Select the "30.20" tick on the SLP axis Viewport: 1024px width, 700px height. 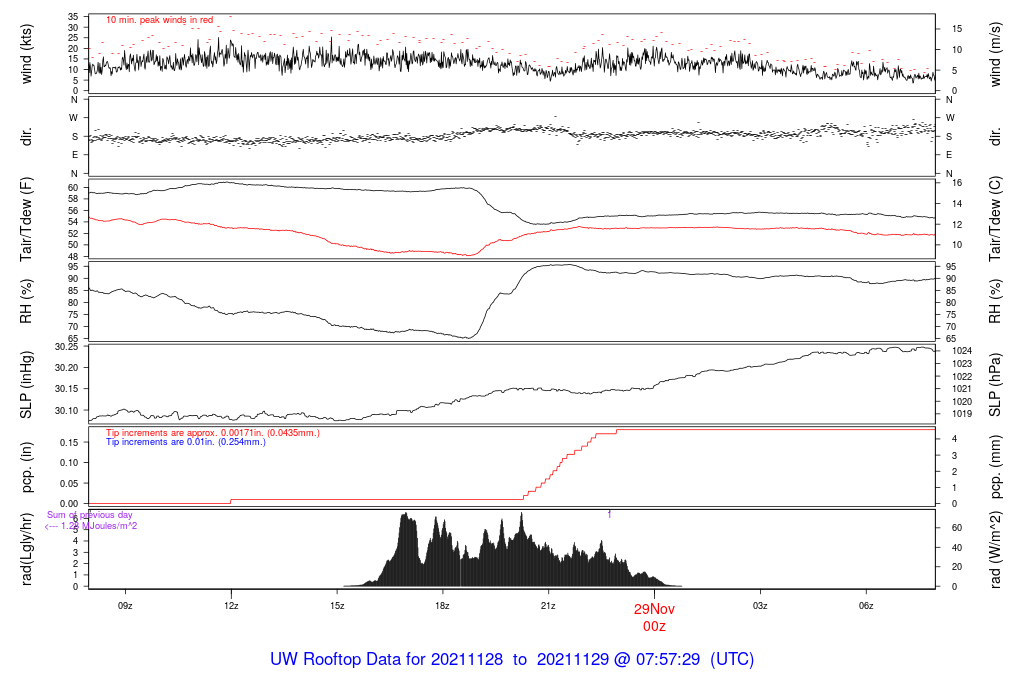tap(67, 368)
